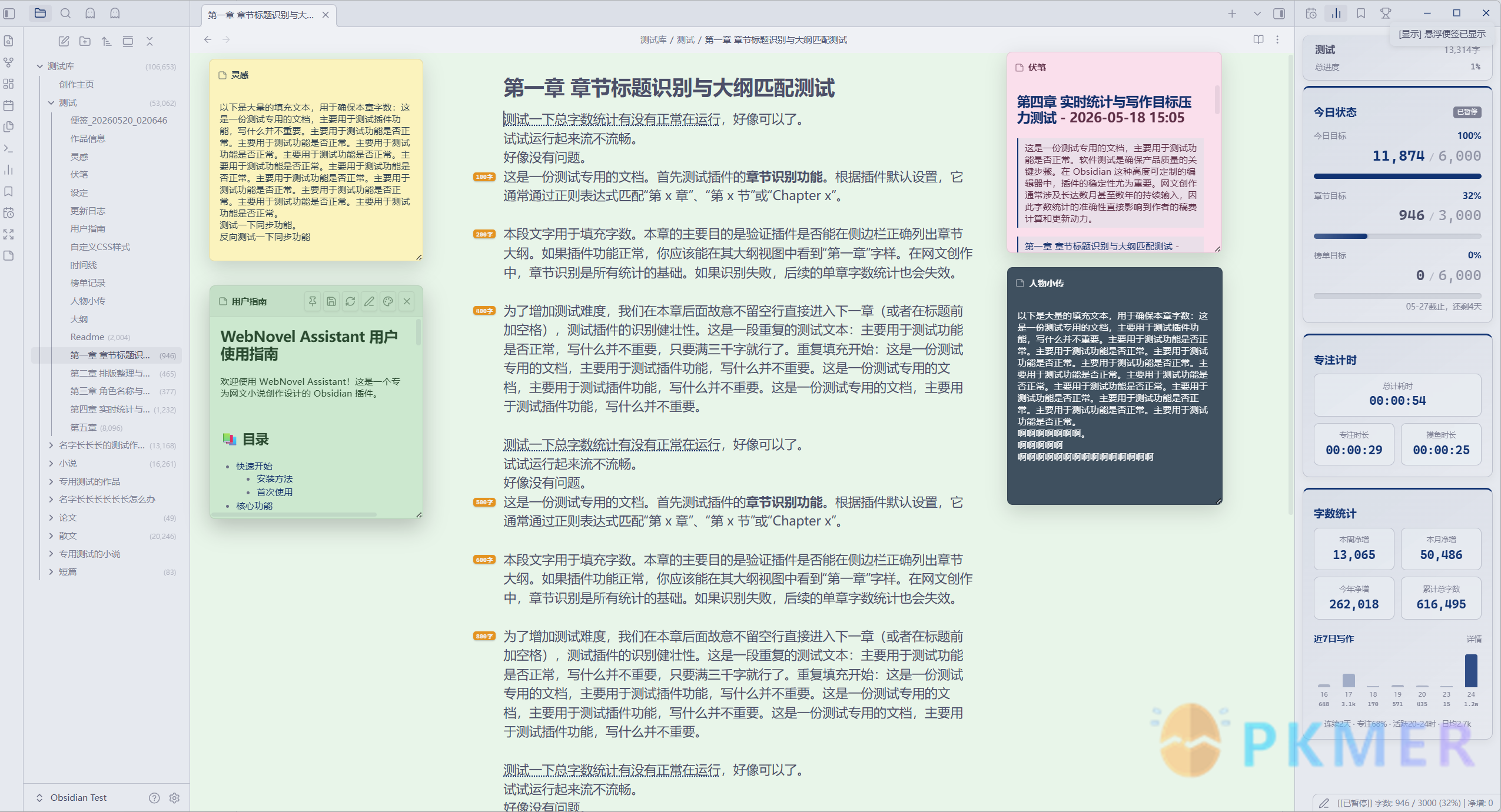The image size is (1501, 812).
Task: Open the tab list dropdown arrow
Action: (x=1257, y=14)
